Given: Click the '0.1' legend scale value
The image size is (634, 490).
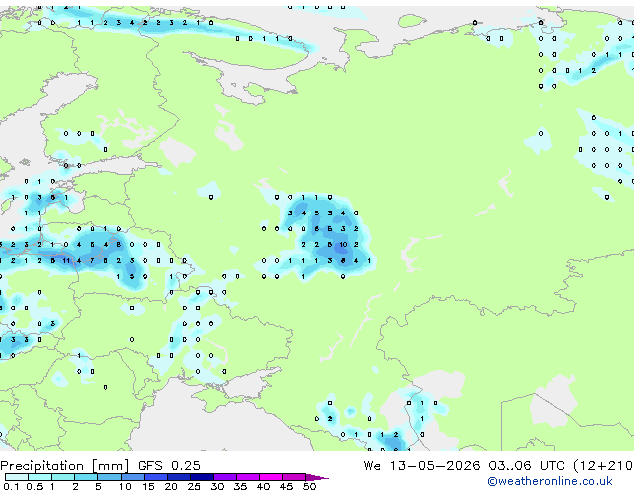Looking at the screenshot, I should (x=11, y=486).
